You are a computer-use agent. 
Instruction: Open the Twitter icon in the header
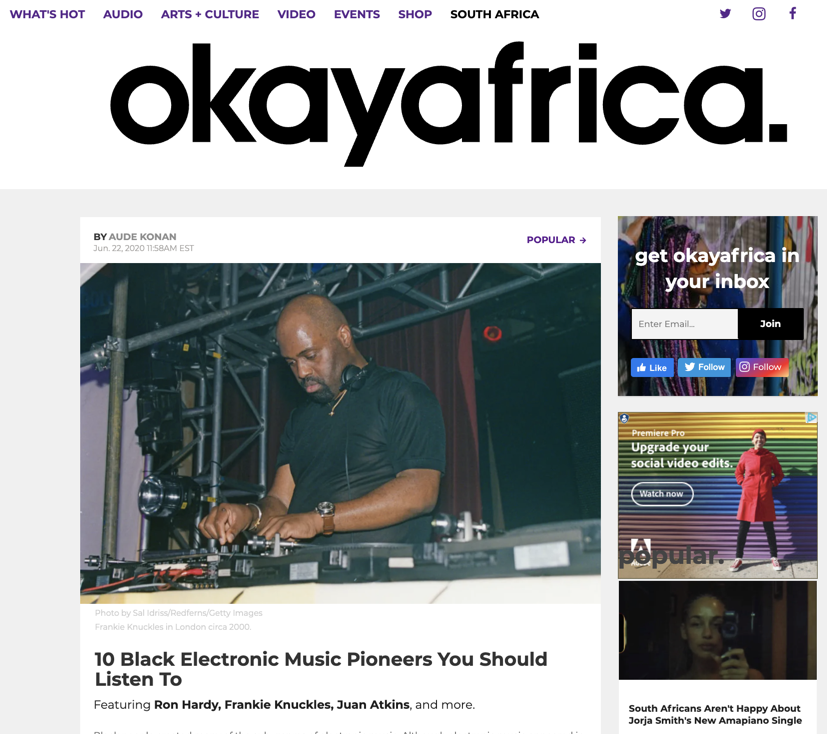pyautogui.click(x=725, y=14)
